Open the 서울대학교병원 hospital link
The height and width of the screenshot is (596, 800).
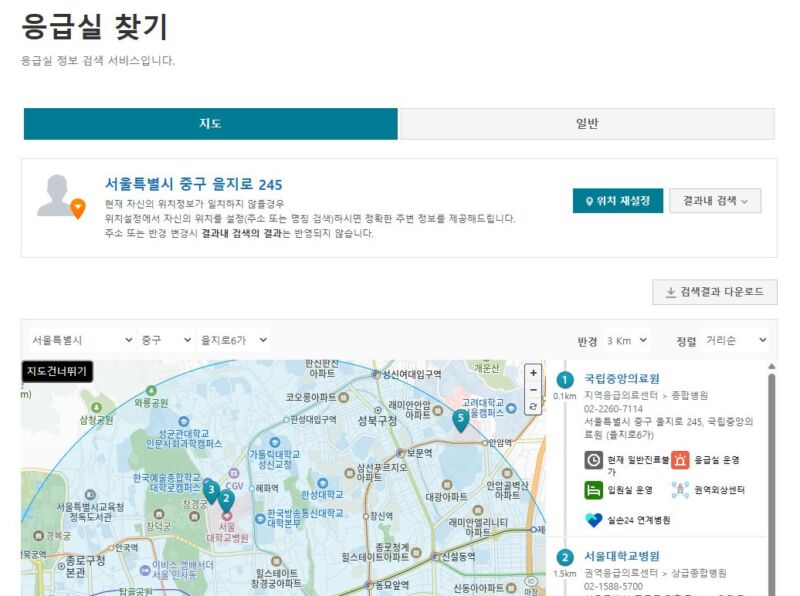622,556
